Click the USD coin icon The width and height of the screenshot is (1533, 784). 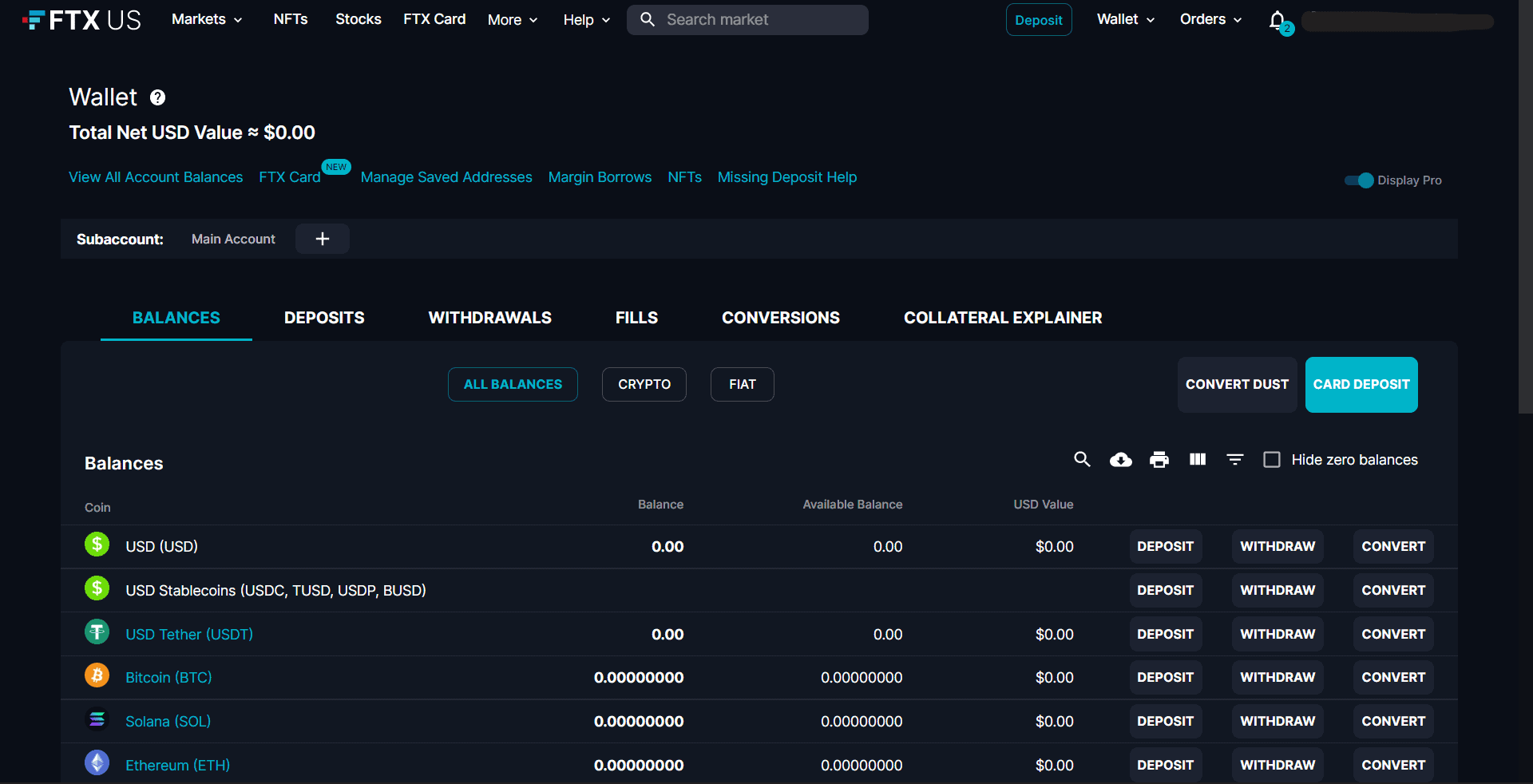(97, 544)
